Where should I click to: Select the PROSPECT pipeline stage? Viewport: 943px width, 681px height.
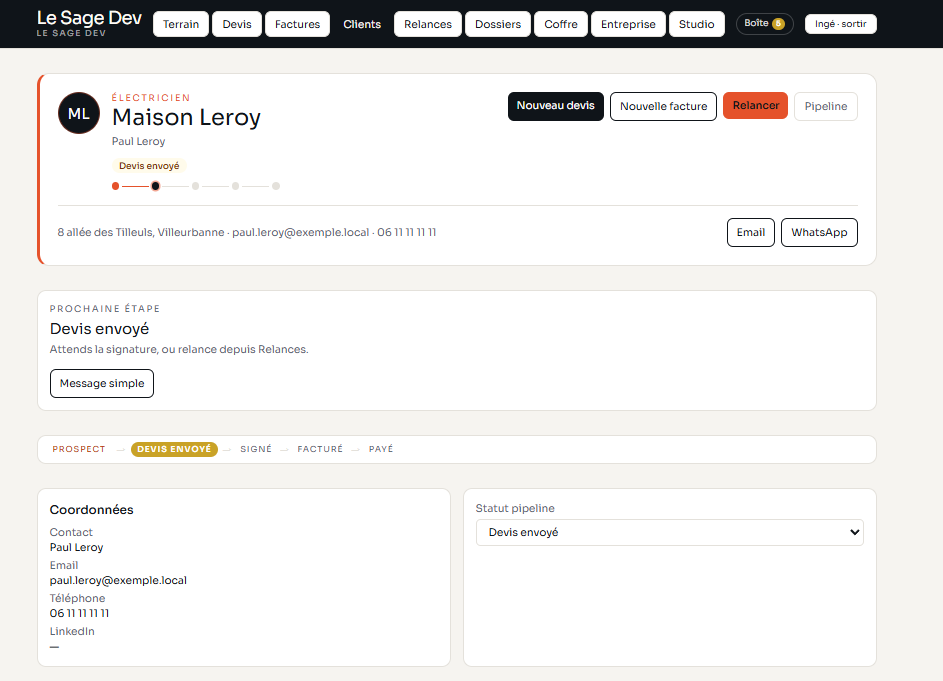coord(79,449)
